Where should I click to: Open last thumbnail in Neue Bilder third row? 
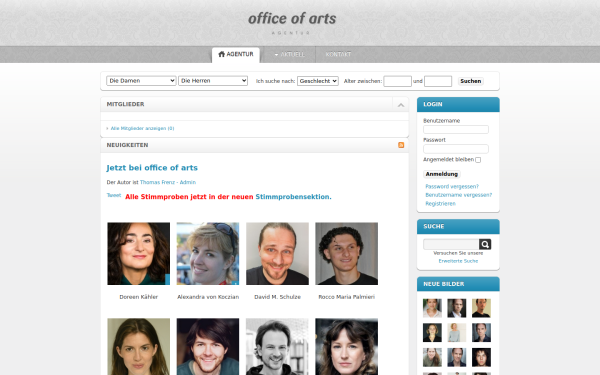pyautogui.click(x=481, y=357)
